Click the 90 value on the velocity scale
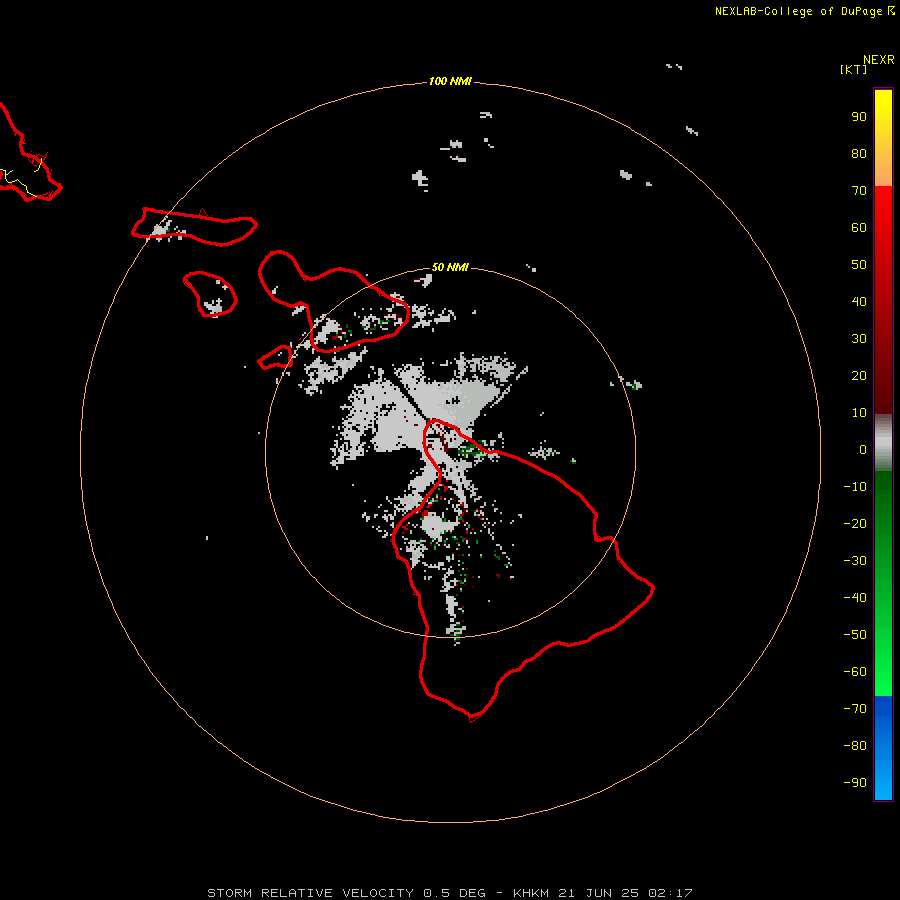 pyautogui.click(x=859, y=117)
